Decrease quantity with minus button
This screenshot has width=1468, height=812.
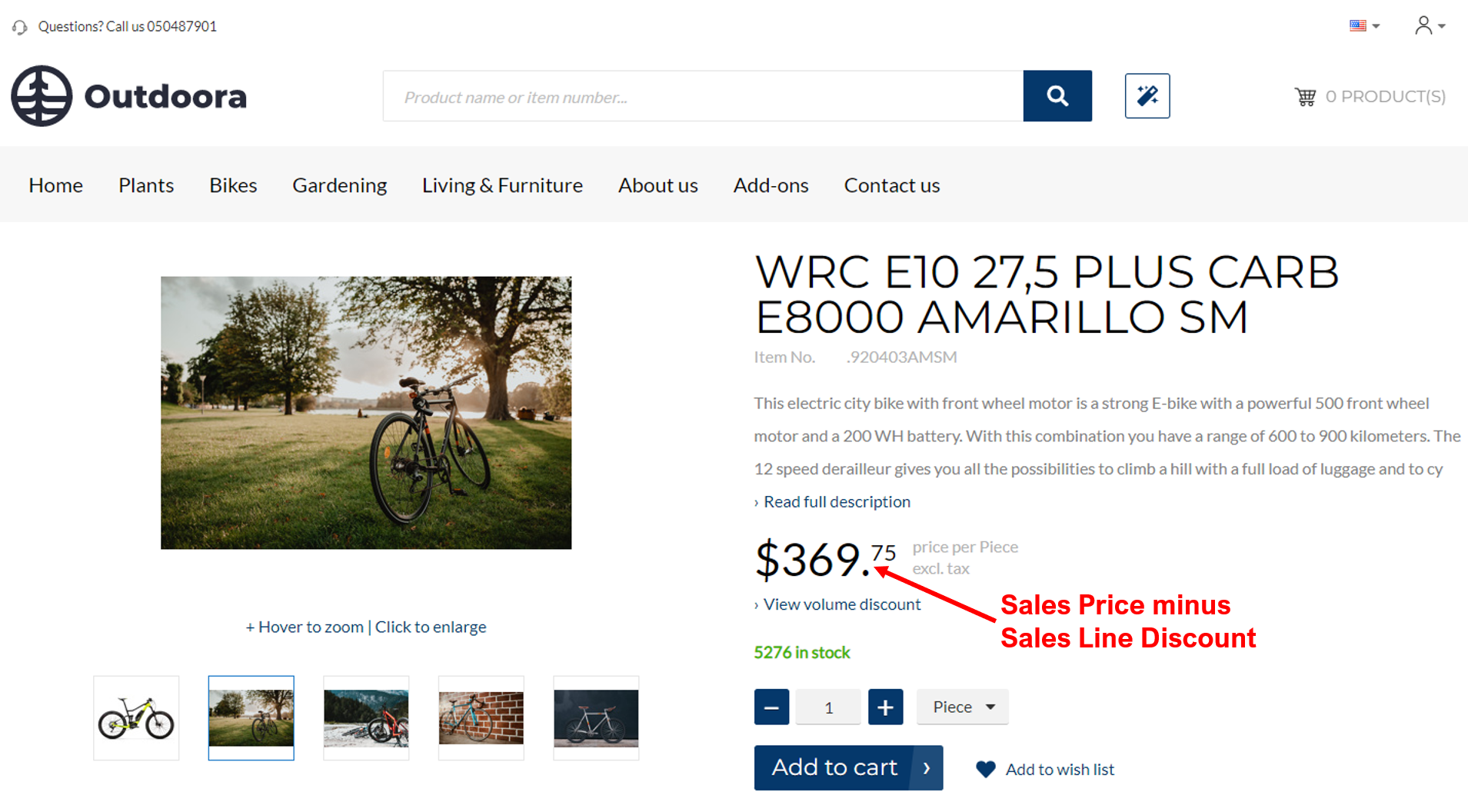(x=771, y=707)
